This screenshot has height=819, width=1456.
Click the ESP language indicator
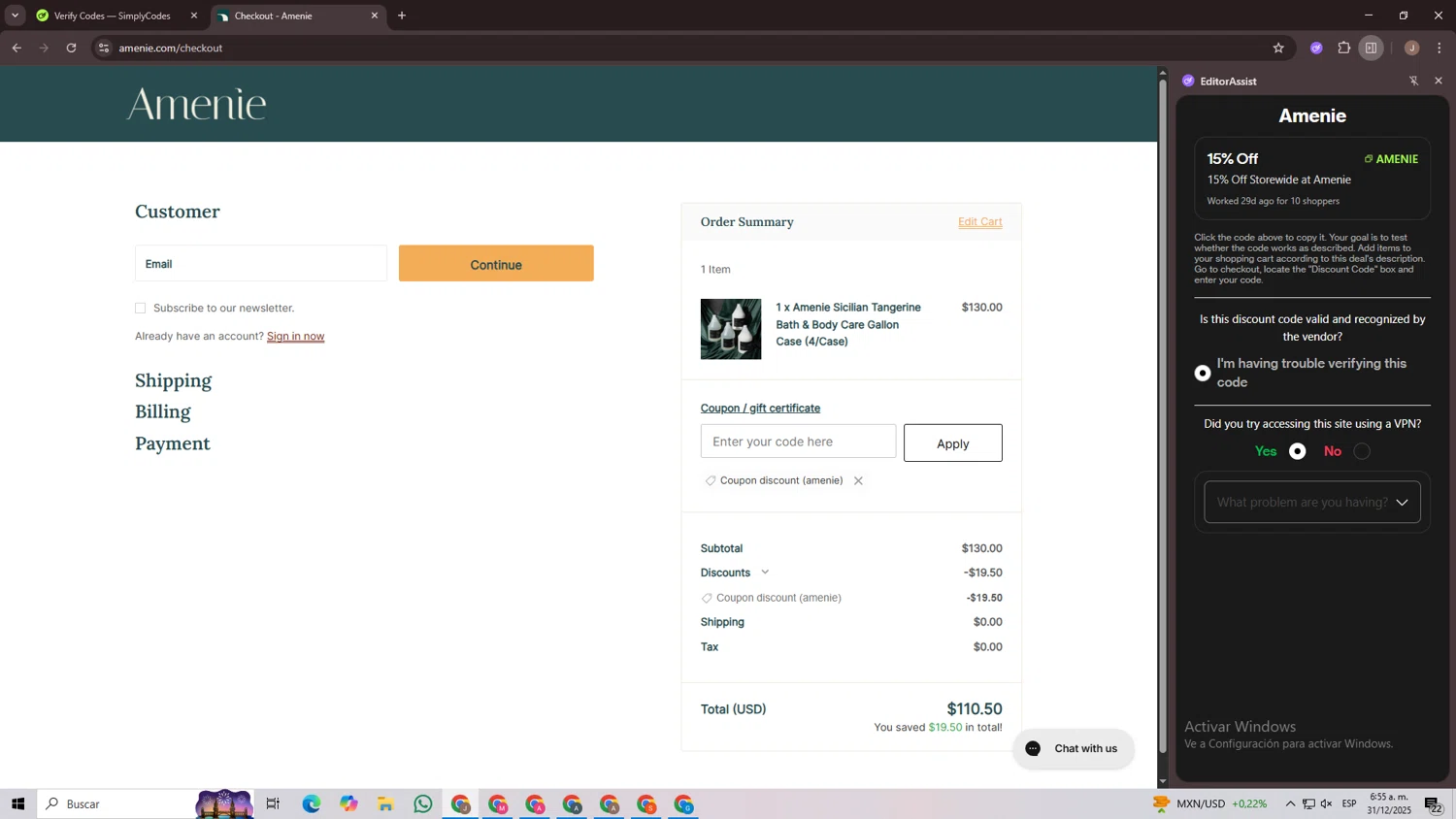(x=1349, y=803)
